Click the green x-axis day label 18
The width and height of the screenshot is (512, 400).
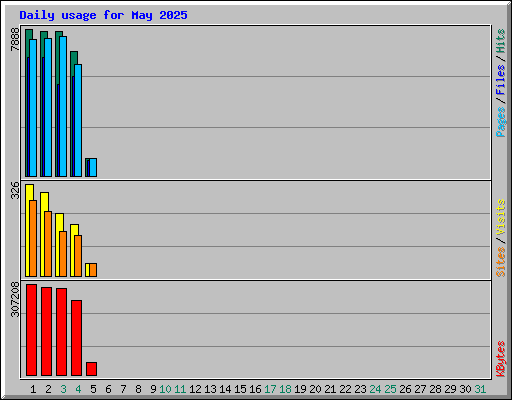(x=285, y=389)
